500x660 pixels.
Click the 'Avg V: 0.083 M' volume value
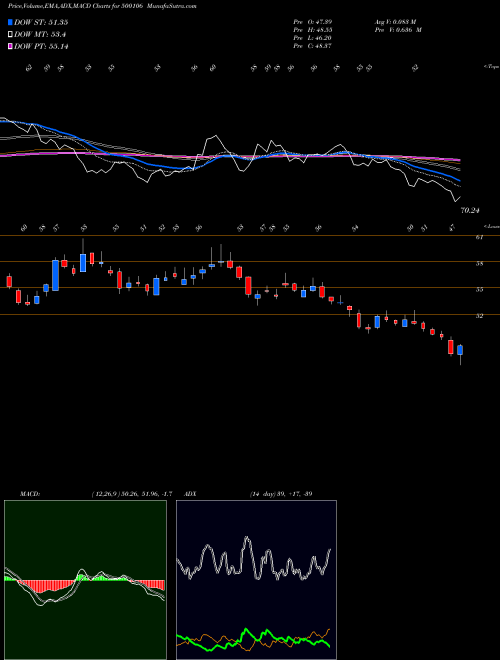coord(395,21)
